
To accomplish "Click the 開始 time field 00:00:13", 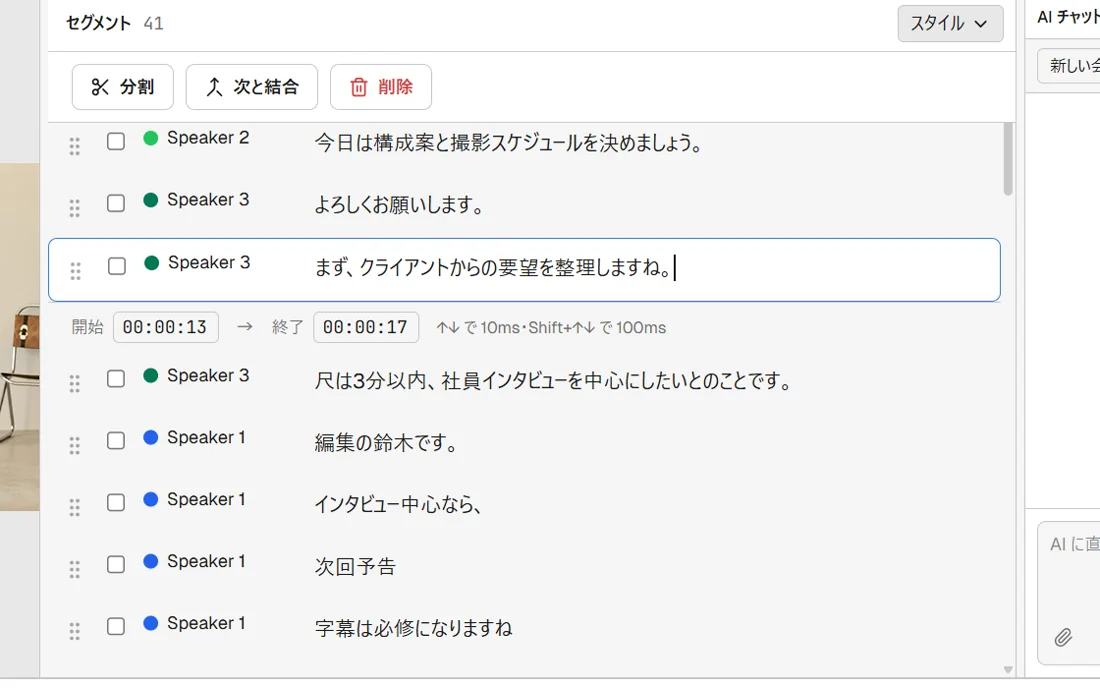I will click(x=166, y=328).
